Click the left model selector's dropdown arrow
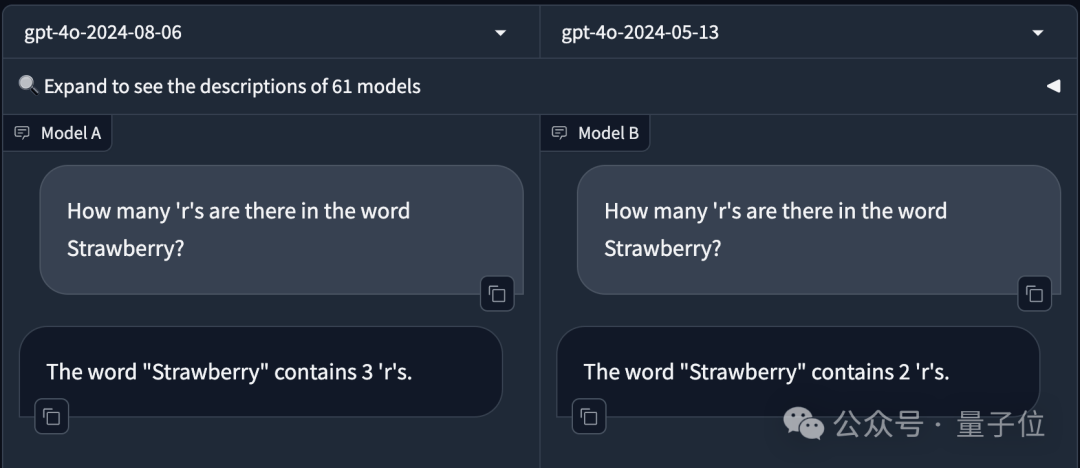The image size is (1080, 468). tap(500, 33)
